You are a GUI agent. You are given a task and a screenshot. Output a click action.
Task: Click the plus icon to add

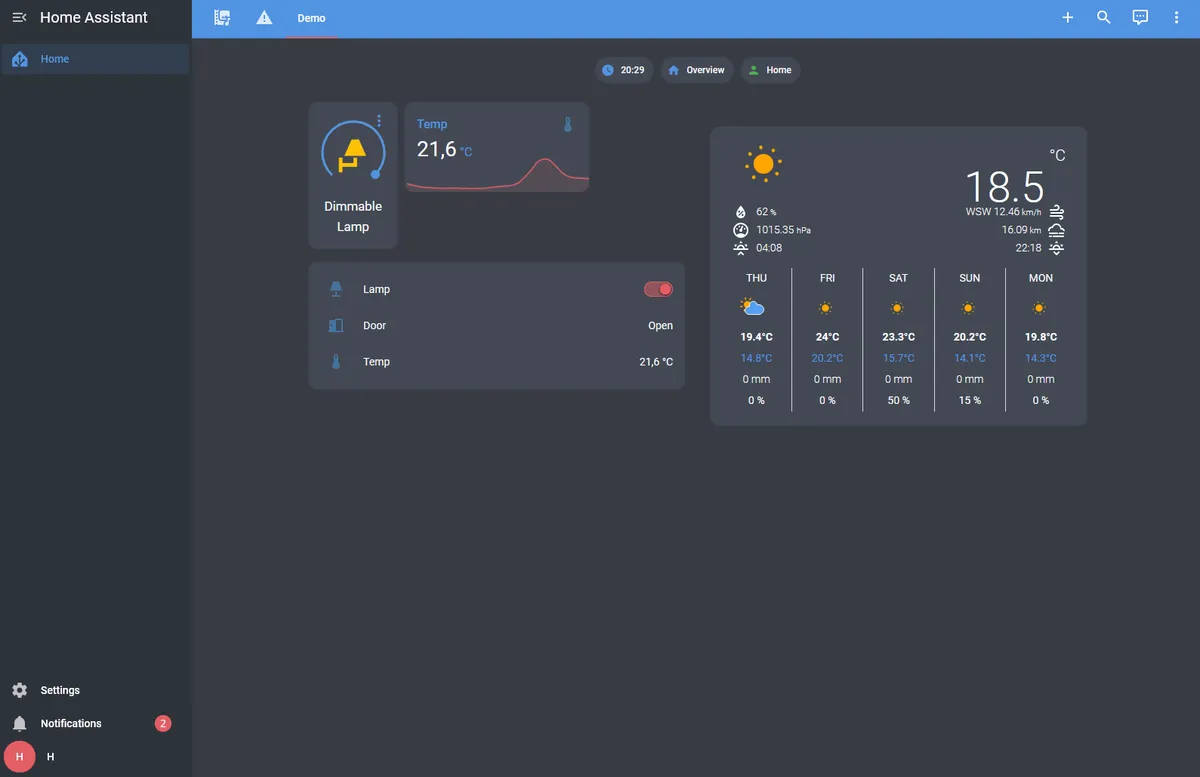click(x=1068, y=18)
